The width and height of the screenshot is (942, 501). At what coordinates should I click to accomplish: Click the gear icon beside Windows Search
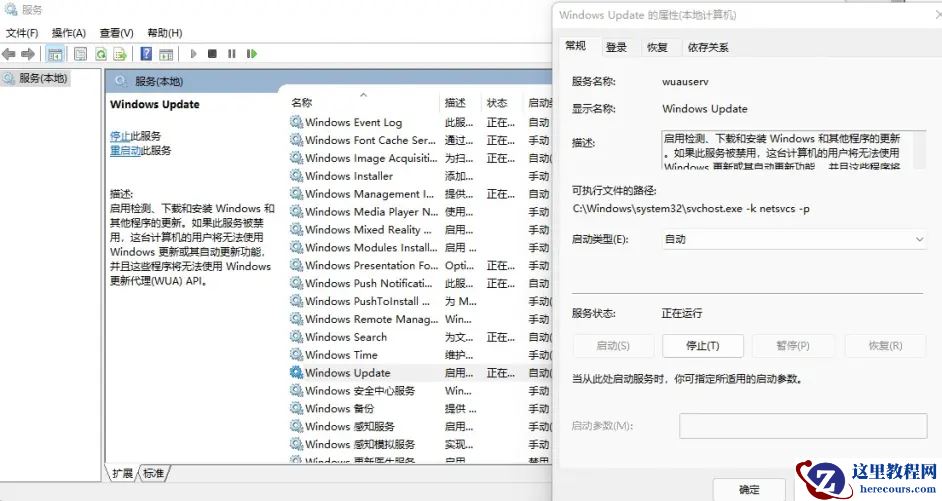click(296, 337)
